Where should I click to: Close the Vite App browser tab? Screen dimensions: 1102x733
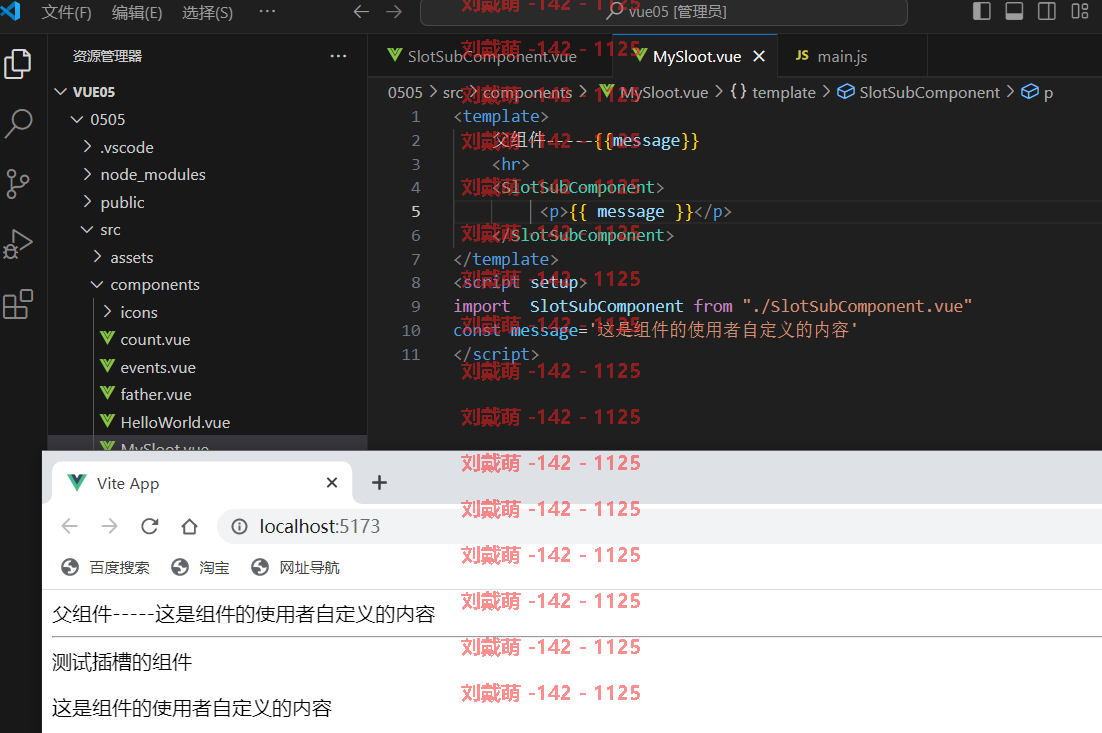(332, 483)
